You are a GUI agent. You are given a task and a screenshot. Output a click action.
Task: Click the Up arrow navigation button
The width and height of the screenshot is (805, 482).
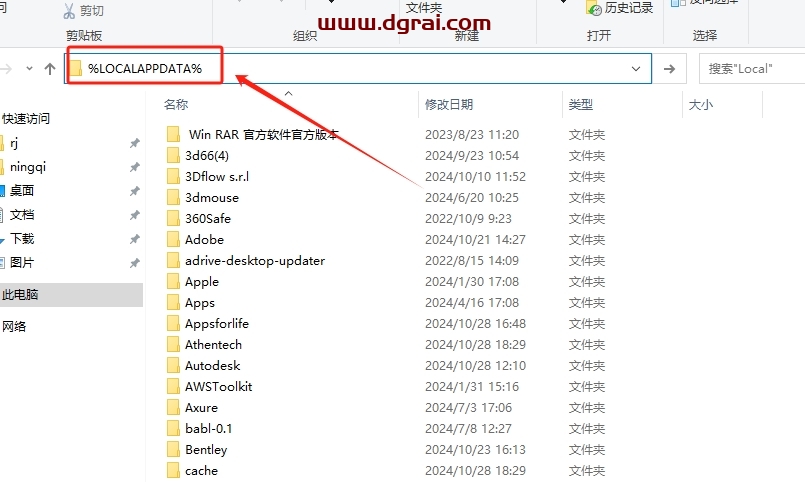click(x=50, y=69)
